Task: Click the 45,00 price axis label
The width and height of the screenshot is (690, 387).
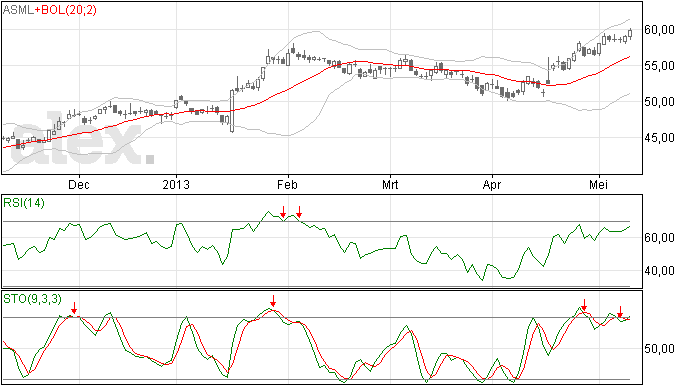Action: point(659,138)
